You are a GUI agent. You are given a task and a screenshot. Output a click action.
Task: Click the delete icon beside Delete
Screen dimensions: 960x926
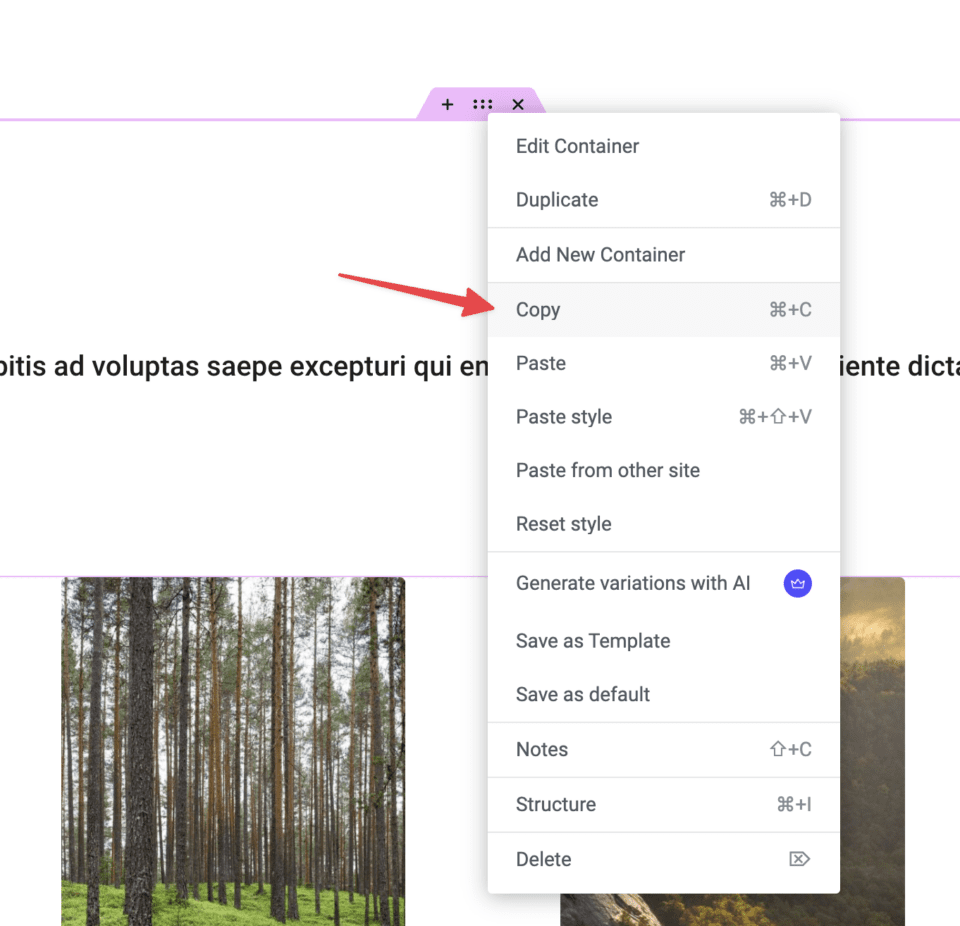[x=799, y=859]
